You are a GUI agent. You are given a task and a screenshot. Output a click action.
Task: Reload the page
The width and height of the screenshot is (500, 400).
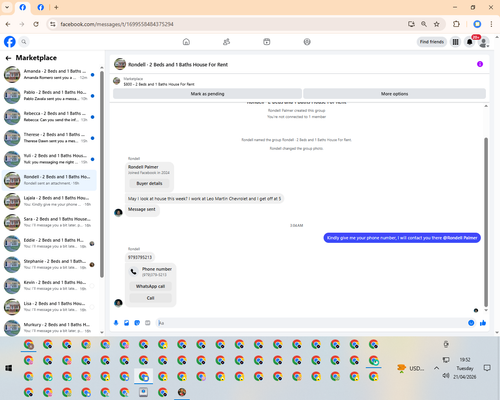click(x=36, y=24)
